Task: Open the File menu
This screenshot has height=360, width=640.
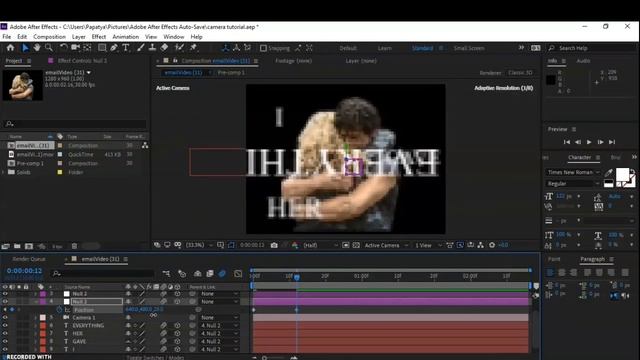Action: (x=7, y=37)
